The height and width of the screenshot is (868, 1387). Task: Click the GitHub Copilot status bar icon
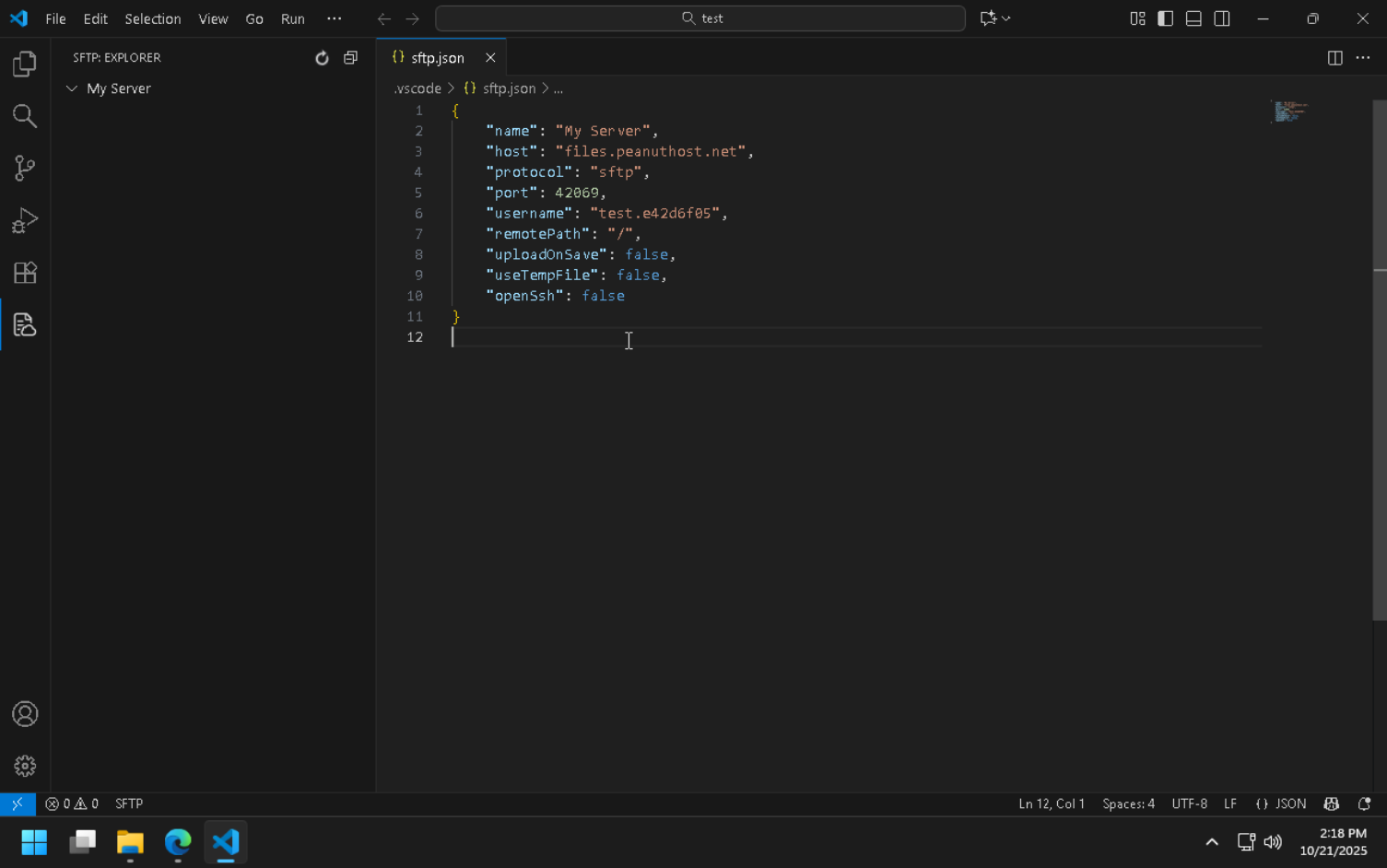(1331, 803)
